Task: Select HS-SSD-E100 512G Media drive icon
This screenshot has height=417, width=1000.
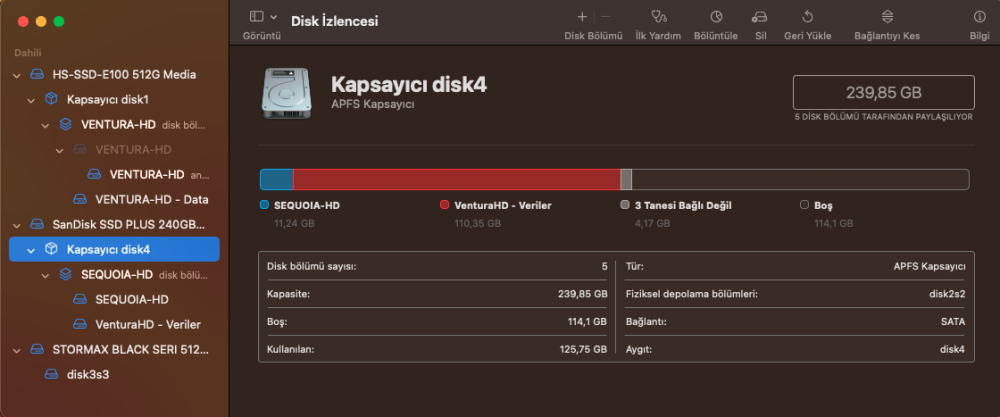Action: coord(37,75)
